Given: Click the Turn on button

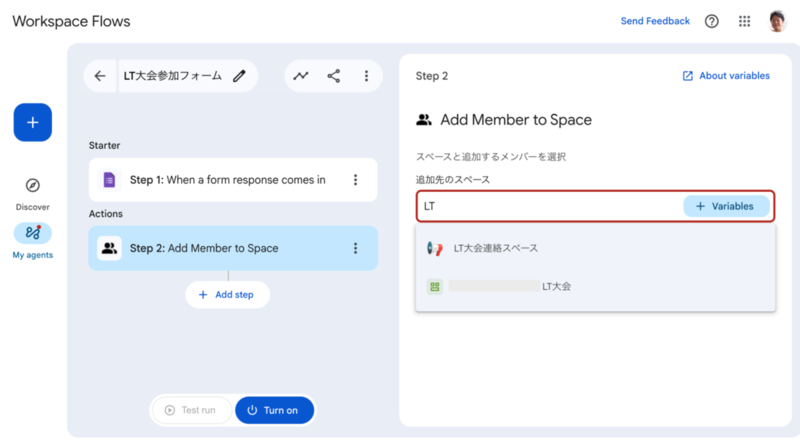Looking at the screenshot, I should click(x=274, y=410).
